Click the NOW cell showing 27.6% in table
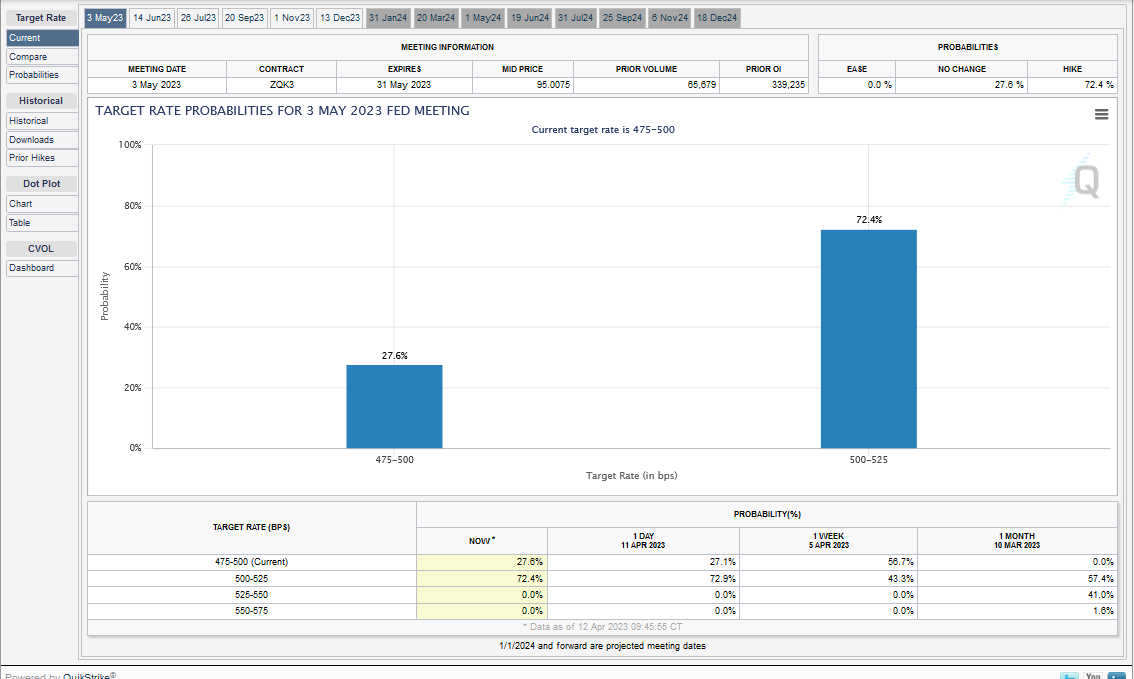This screenshot has height=679, width=1134. (x=482, y=562)
